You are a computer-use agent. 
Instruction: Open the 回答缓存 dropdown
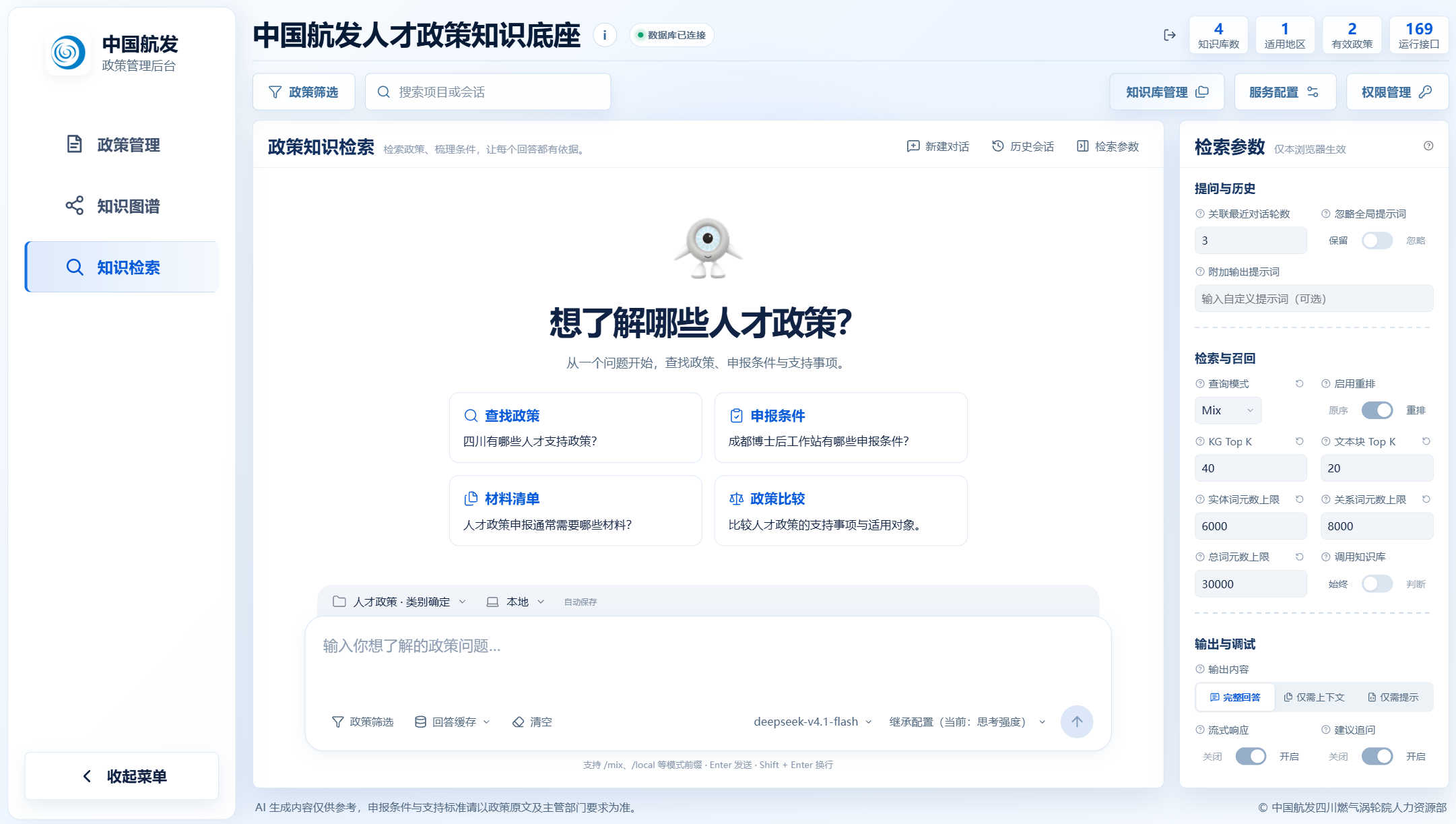point(453,722)
